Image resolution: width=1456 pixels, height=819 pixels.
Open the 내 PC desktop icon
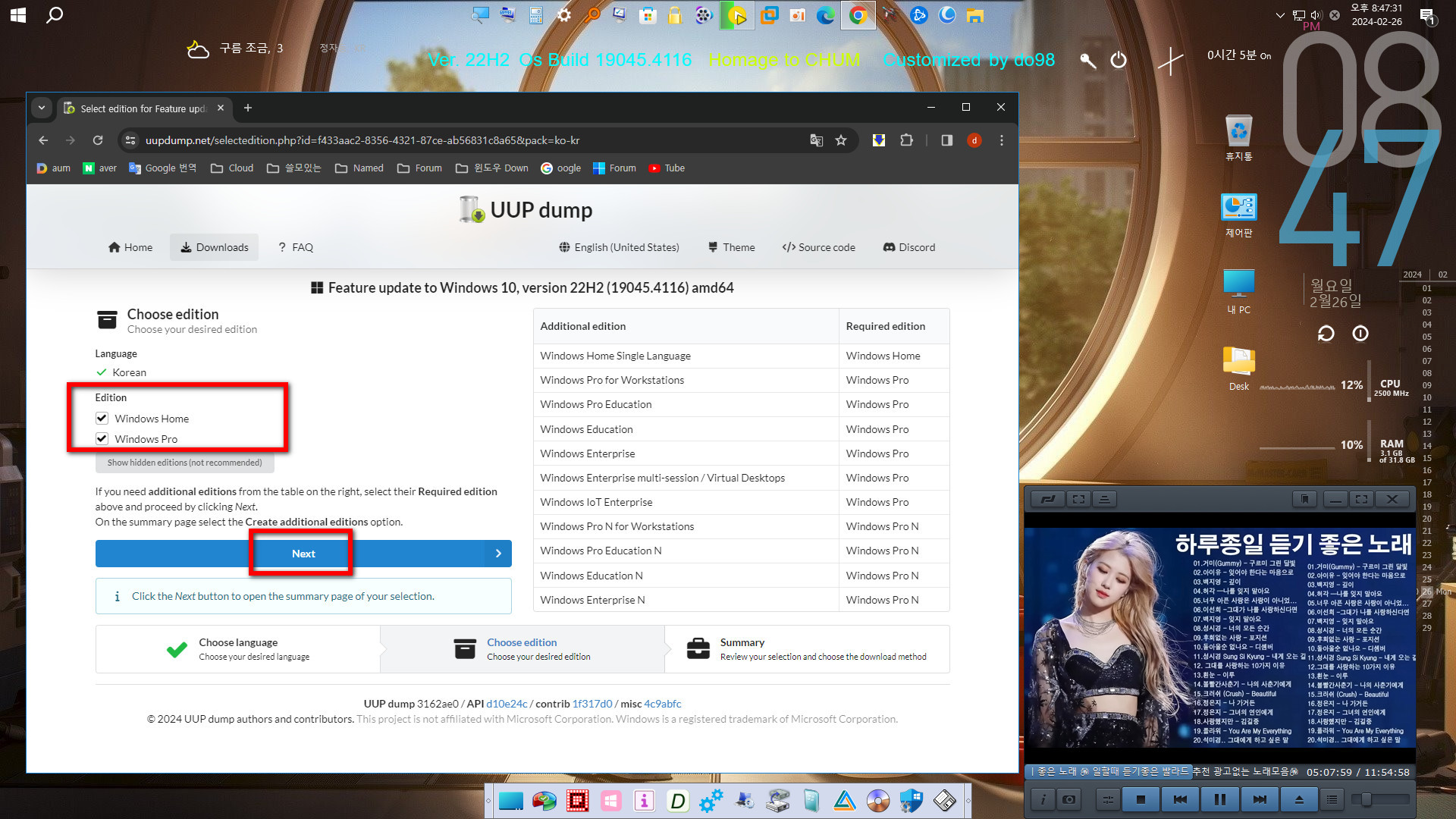(1239, 292)
